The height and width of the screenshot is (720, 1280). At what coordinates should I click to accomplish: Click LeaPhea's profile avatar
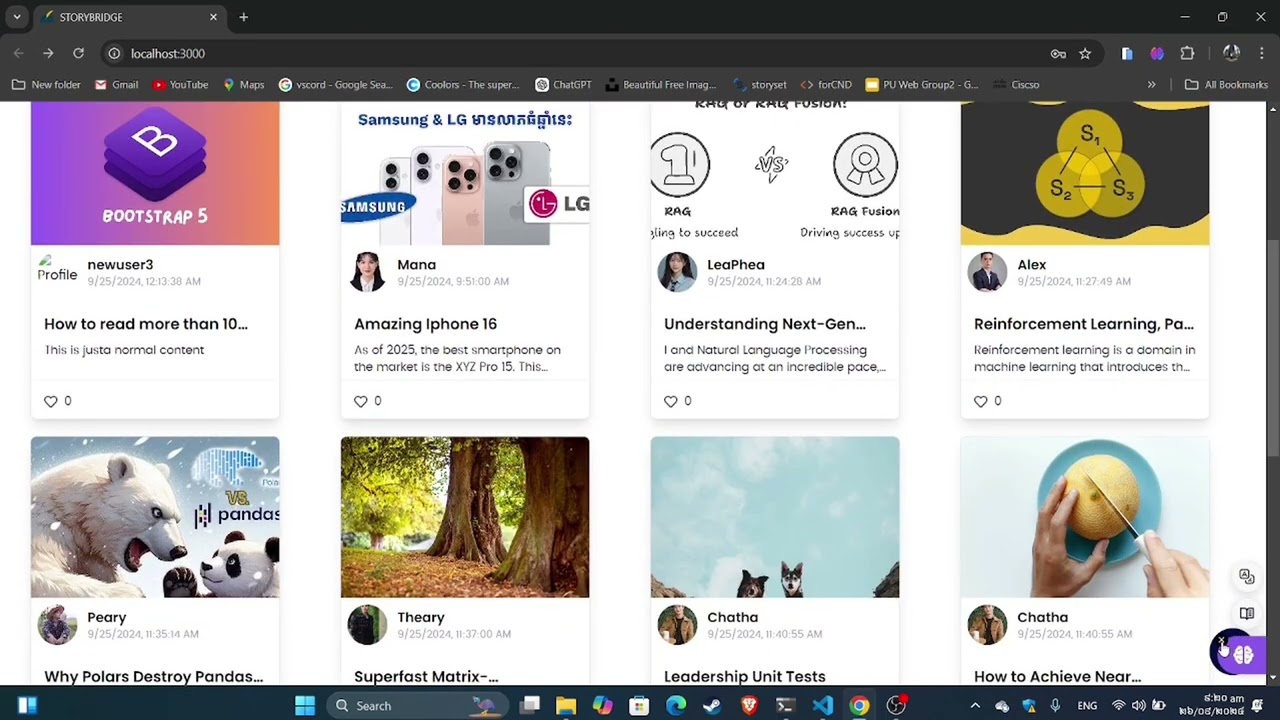click(x=677, y=272)
